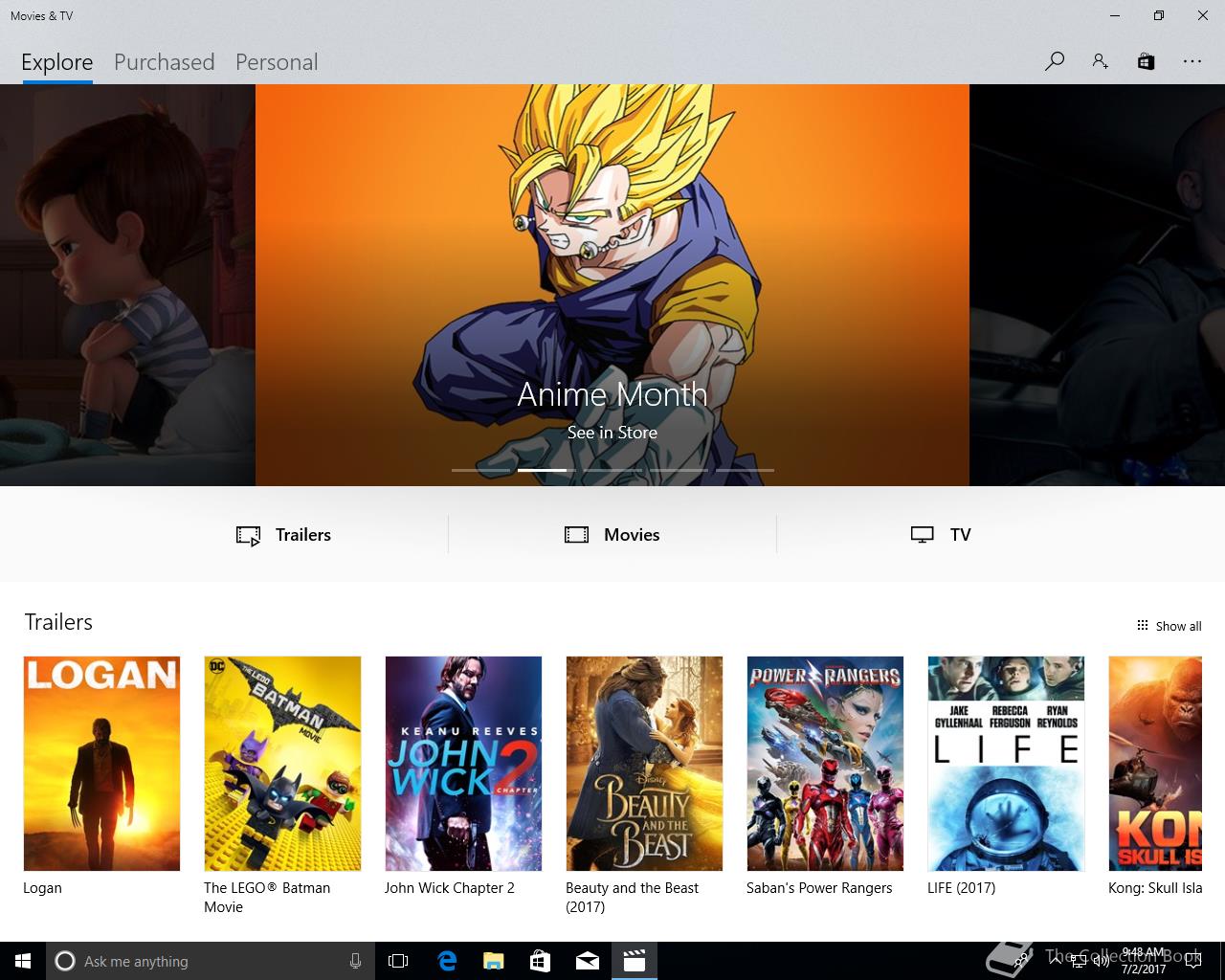1225x980 pixels.
Task: Open the Store from the taskbar
Action: coord(540,961)
